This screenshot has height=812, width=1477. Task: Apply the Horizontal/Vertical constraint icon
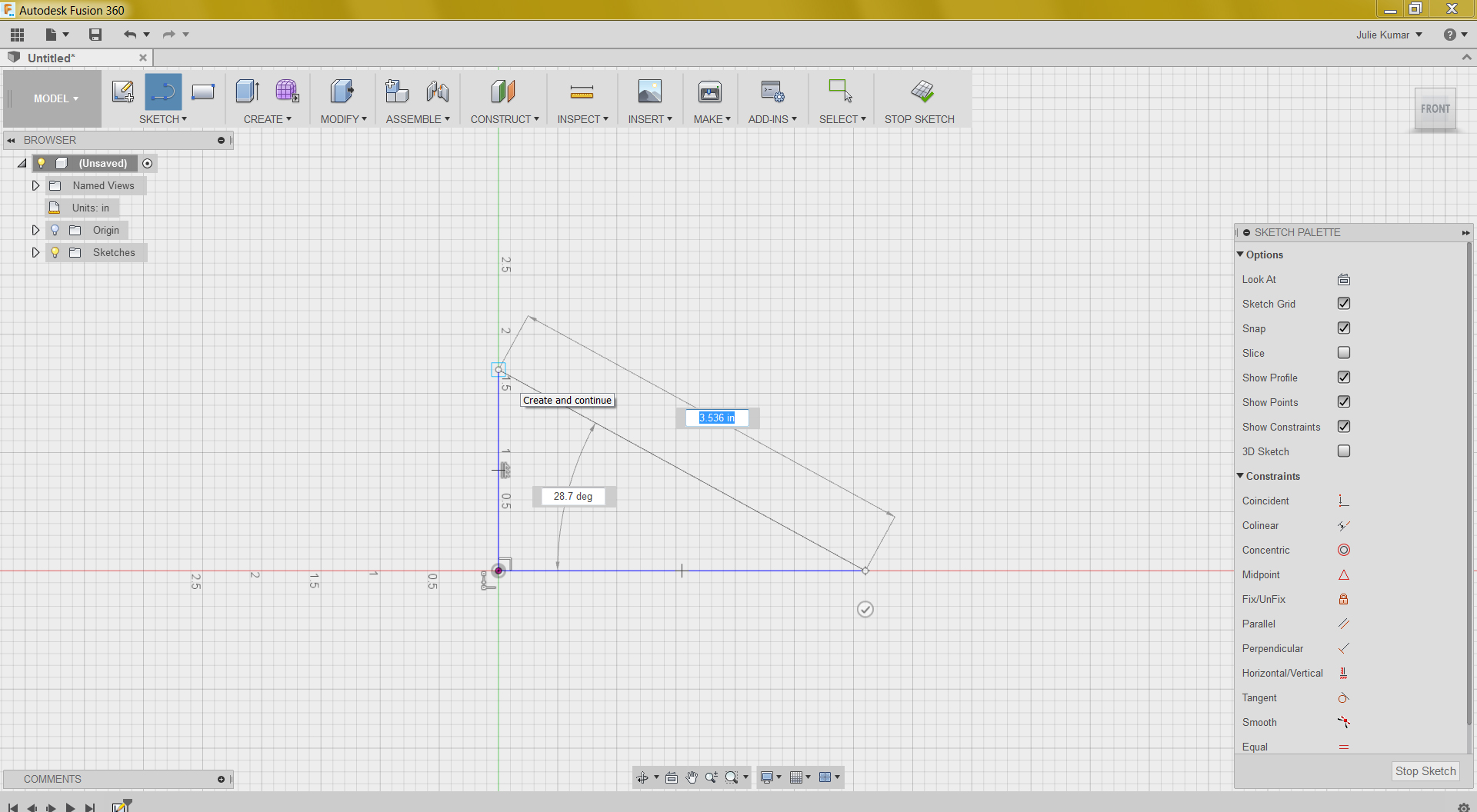[x=1344, y=673]
